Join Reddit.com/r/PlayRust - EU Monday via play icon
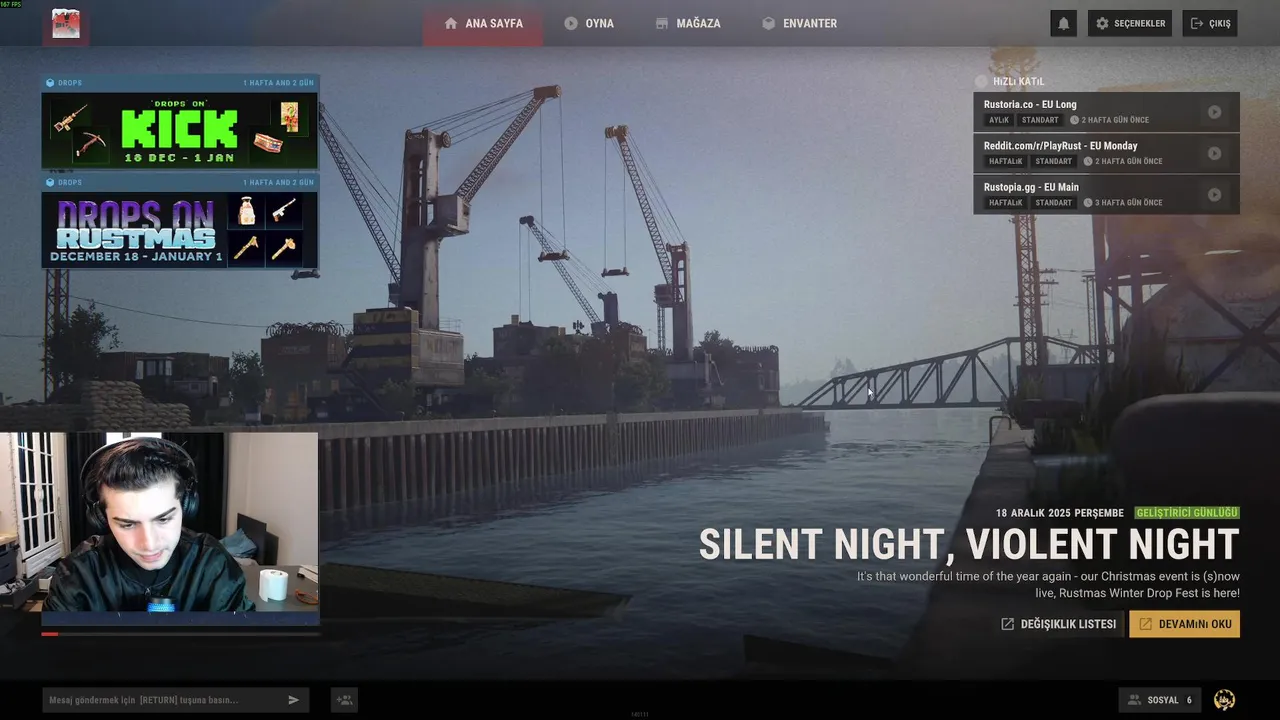The height and width of the screenshot is (720, 1280). tap(1214, 153)
